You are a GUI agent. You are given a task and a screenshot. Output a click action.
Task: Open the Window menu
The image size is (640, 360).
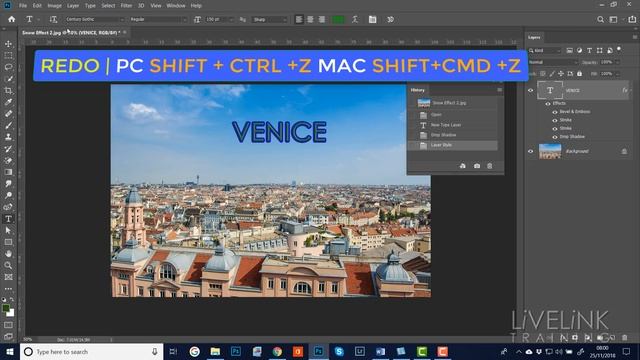tap(176, 6)
